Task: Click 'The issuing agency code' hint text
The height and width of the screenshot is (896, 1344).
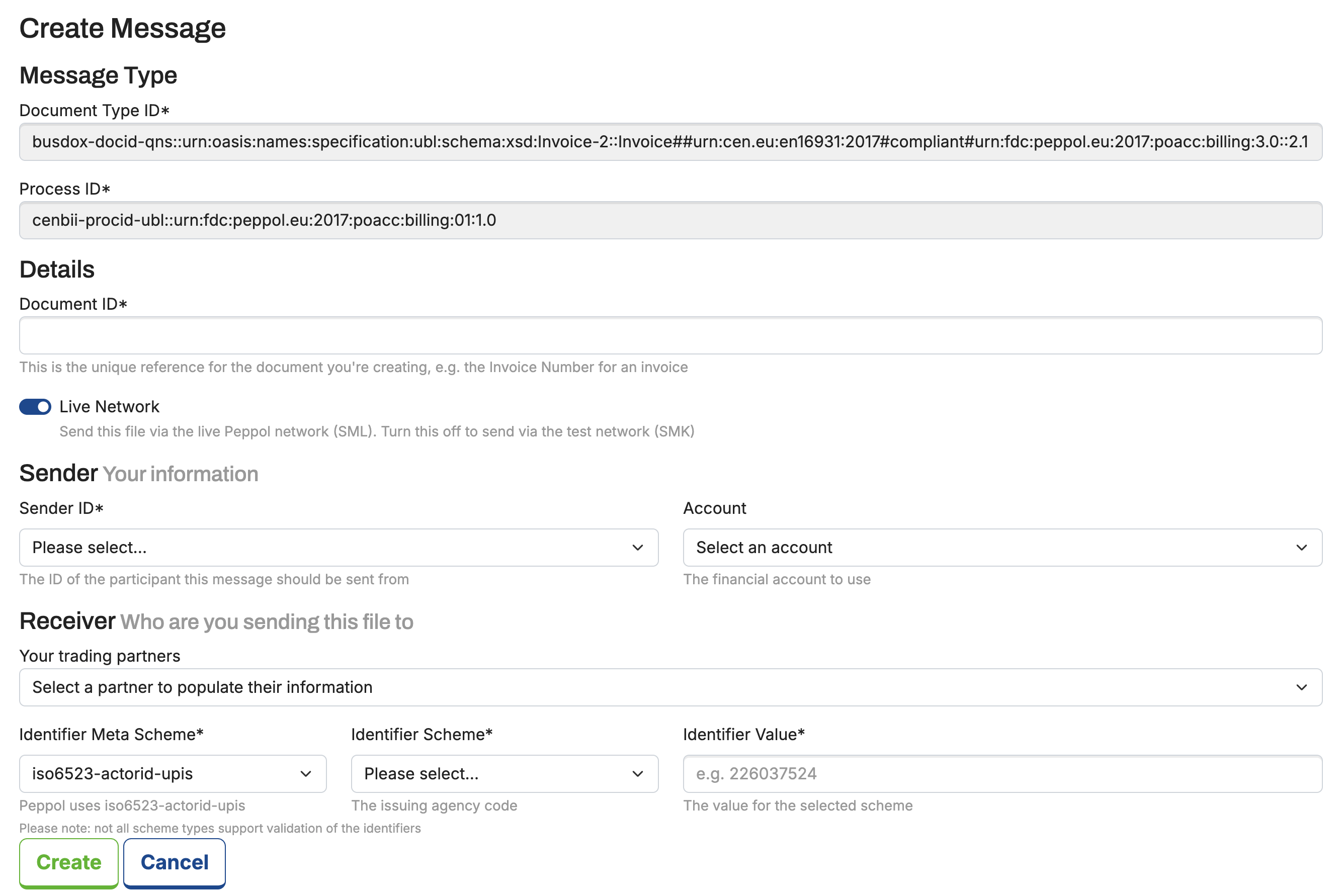Action: (434, 805)
